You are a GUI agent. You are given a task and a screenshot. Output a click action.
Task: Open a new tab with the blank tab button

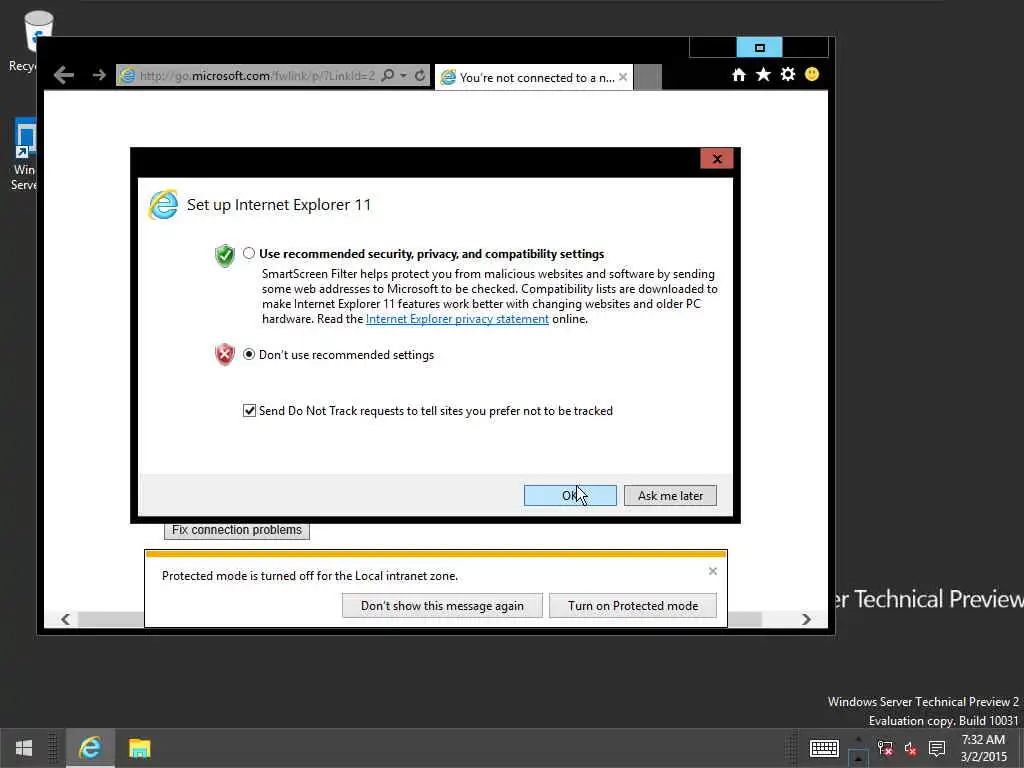(x=648, y=77)
